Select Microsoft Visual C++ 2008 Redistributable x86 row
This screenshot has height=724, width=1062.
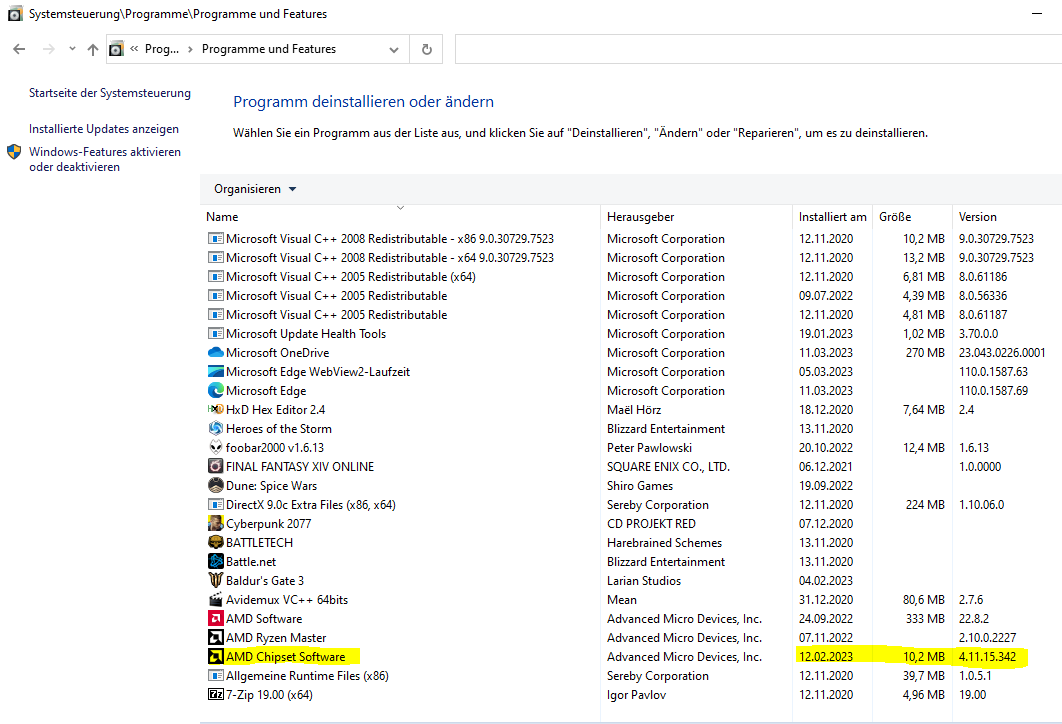[631, 239]
